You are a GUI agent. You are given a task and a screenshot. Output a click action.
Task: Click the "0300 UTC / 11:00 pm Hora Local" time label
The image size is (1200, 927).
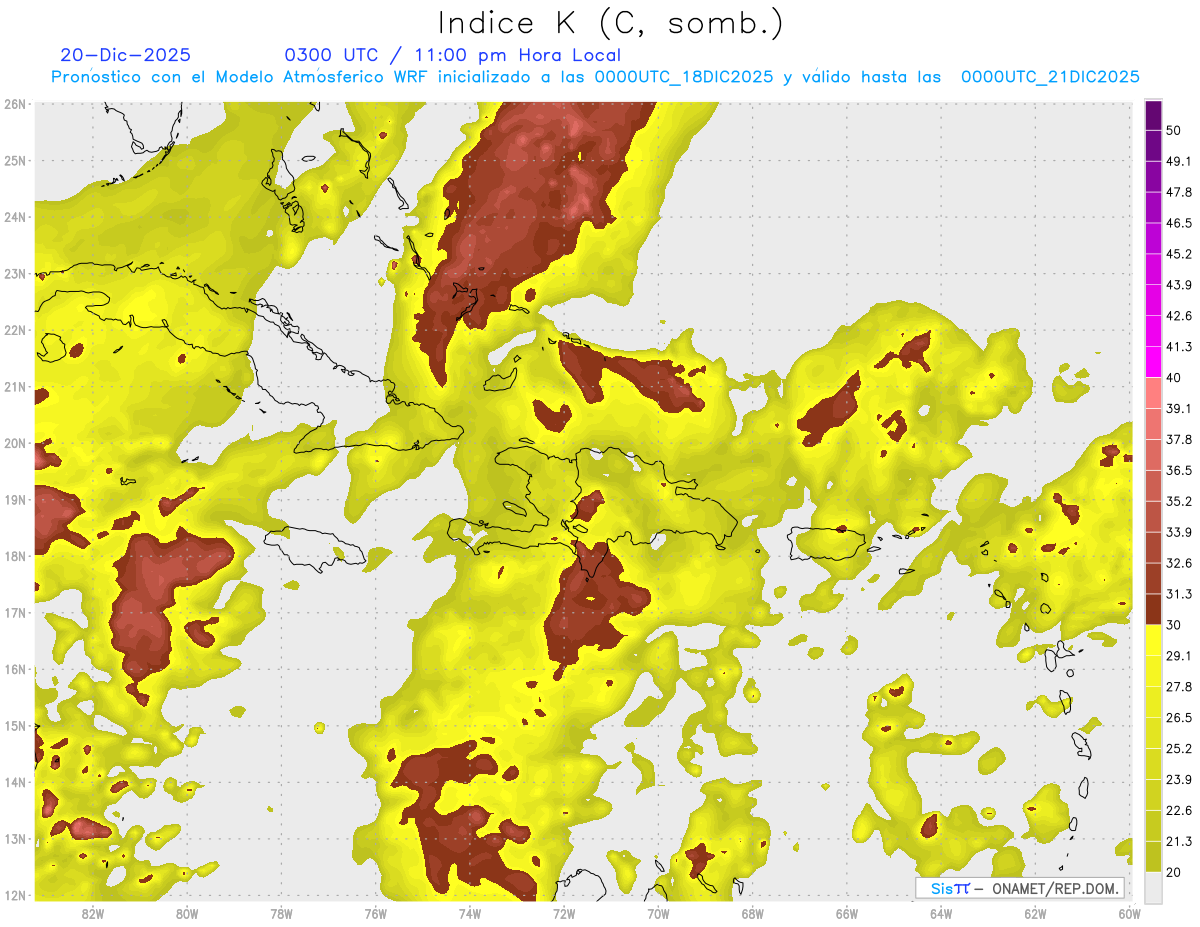tap(453, 55)
